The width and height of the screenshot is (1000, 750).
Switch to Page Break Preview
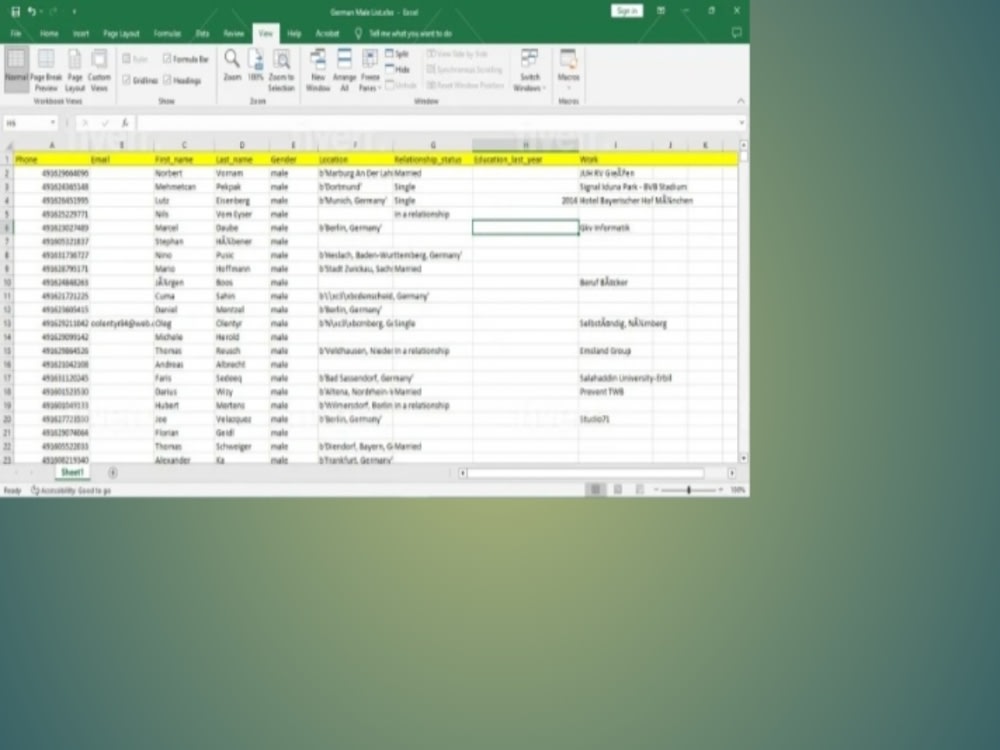(46, 68)
